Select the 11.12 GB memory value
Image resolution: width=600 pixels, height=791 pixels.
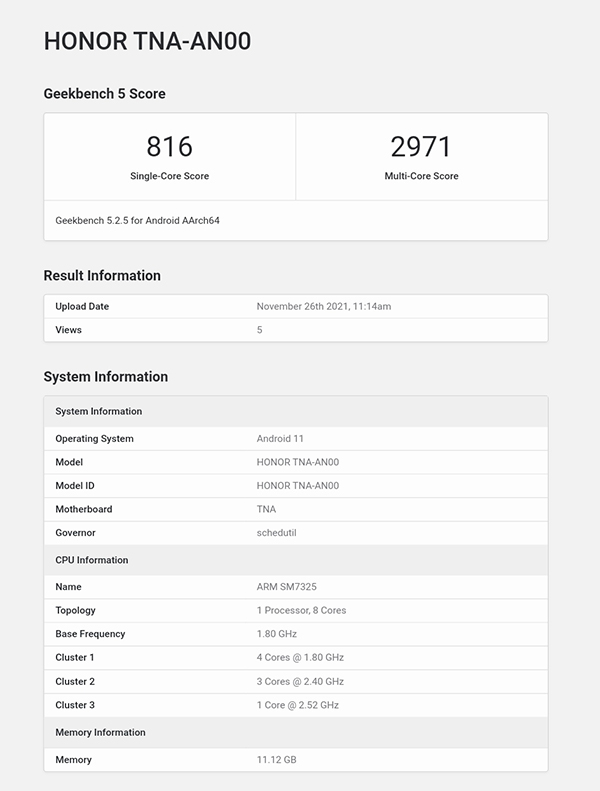pos(277,760)
